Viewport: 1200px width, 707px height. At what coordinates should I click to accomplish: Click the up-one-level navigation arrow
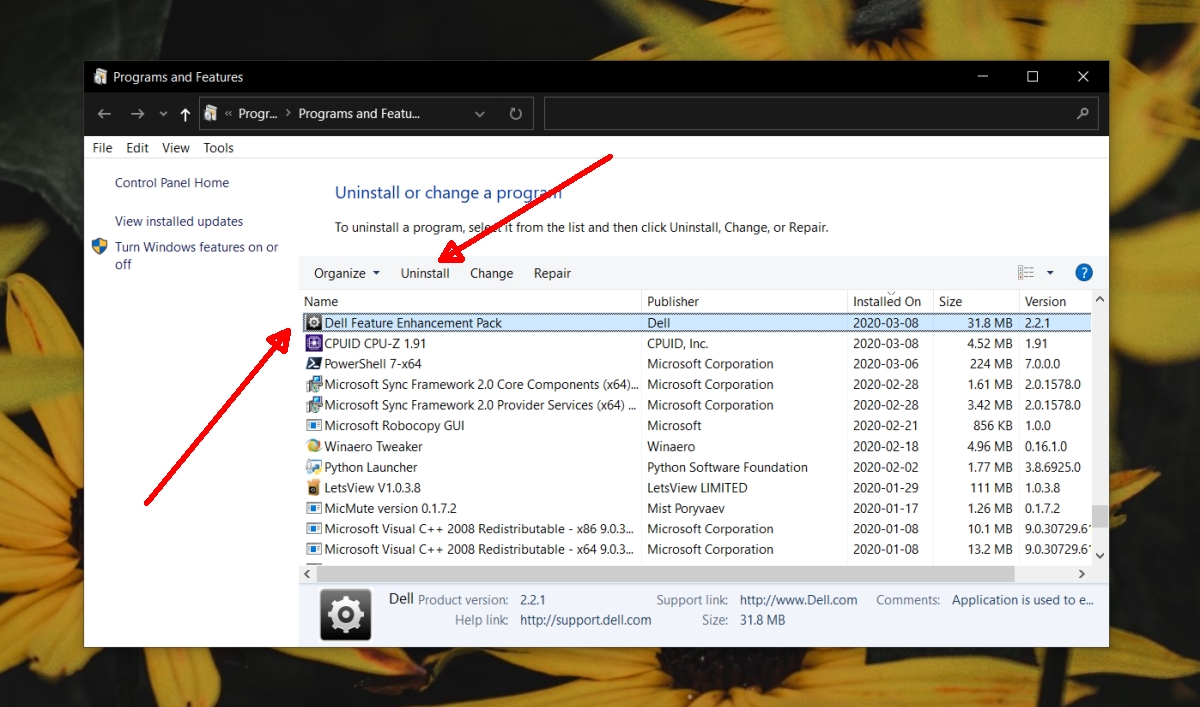(185, 113)
